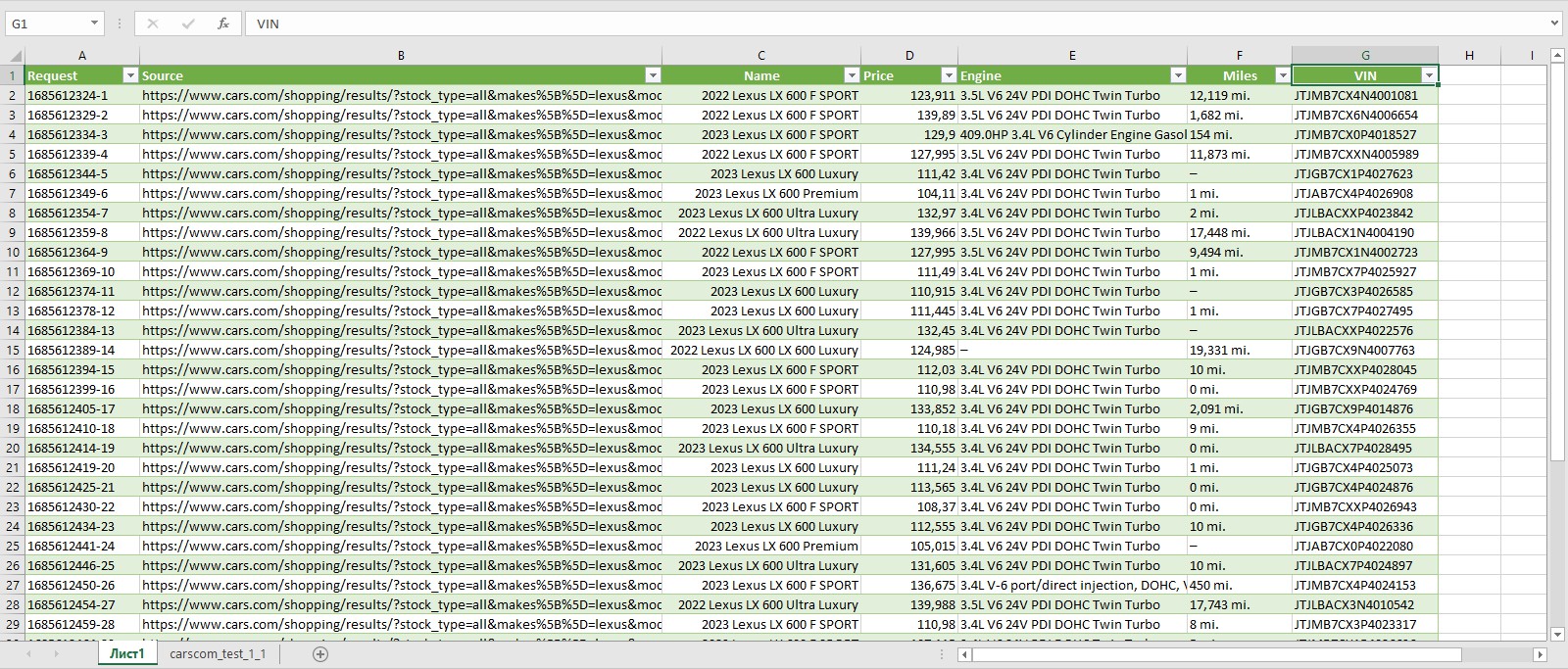Click previous-sheet navigation arrow

click(28, 654)
